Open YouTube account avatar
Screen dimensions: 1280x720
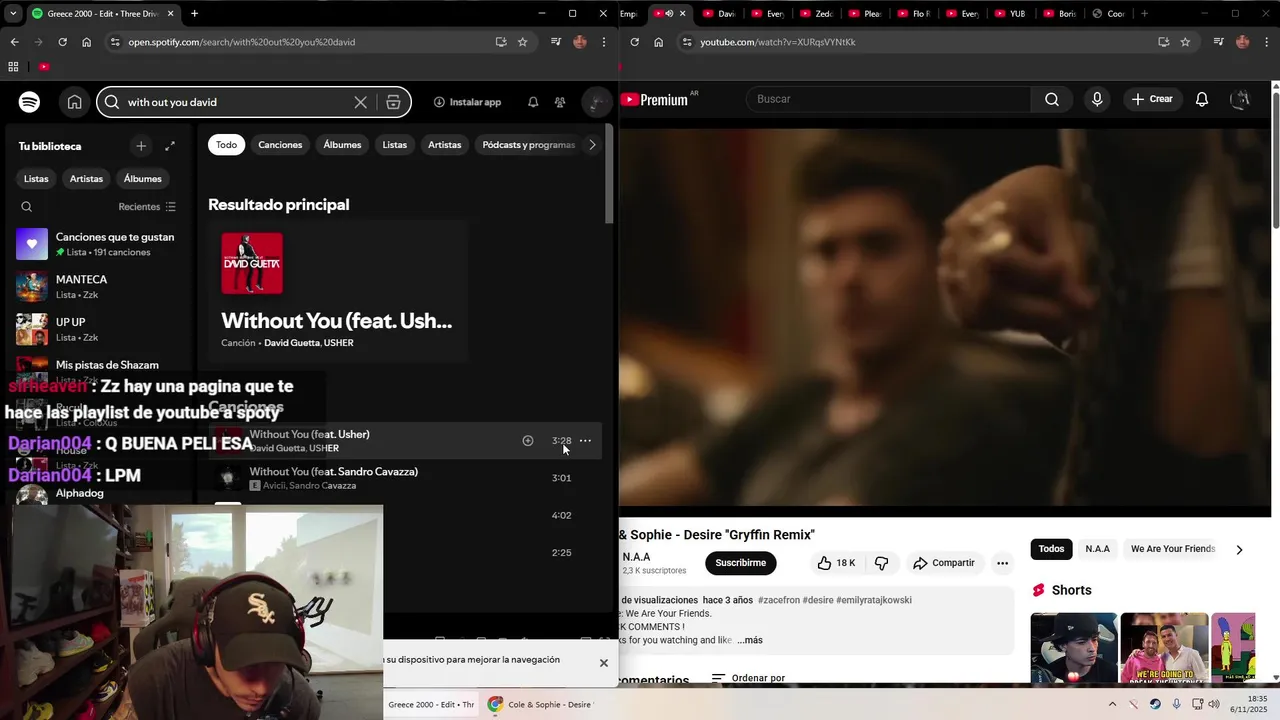(x=1241, y=99)
